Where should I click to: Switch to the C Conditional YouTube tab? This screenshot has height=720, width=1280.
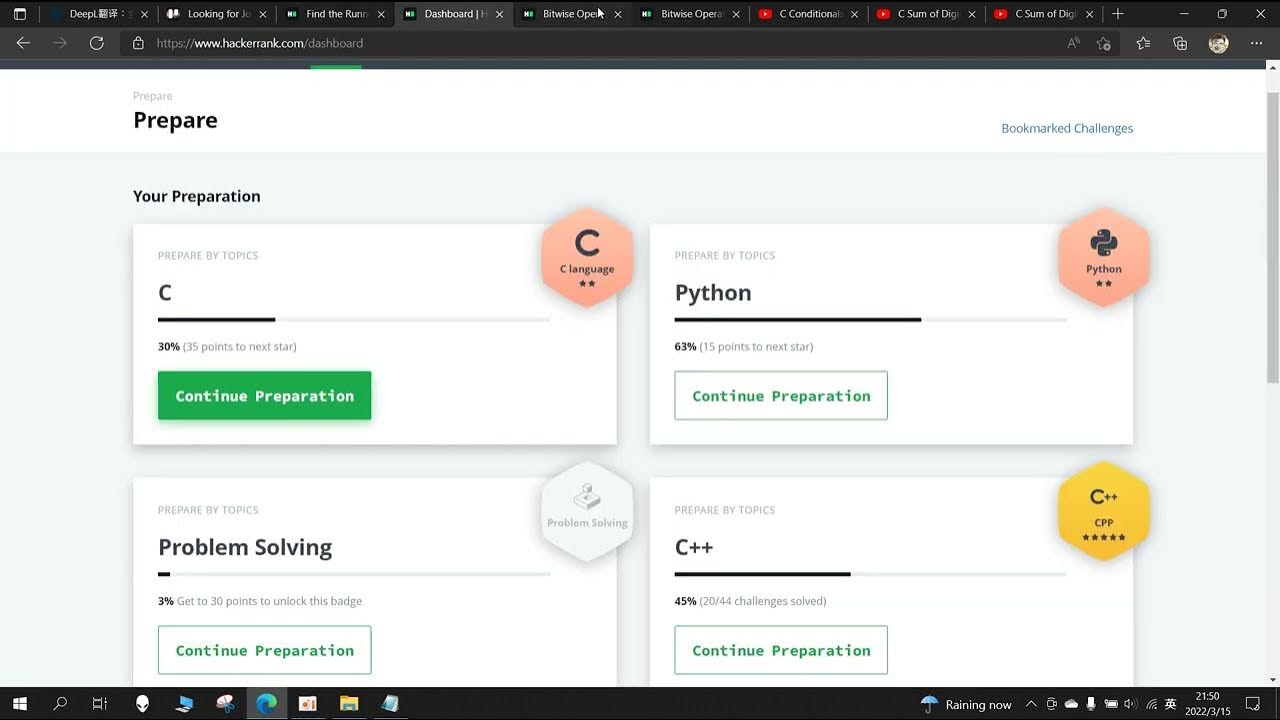809,14
